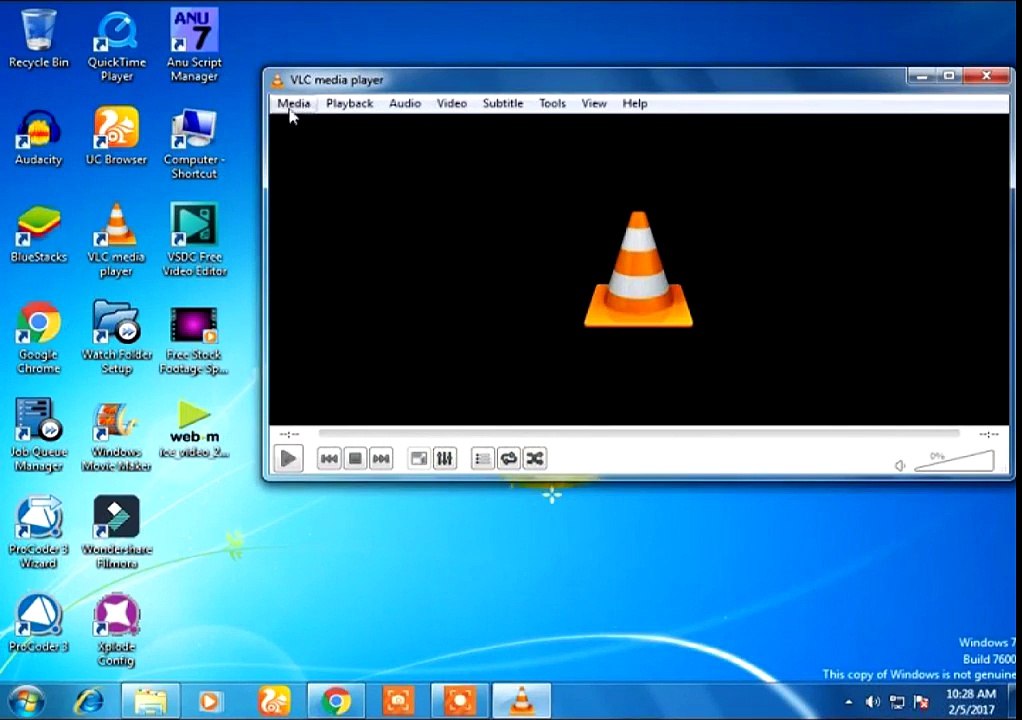Open the Playback menu

pos(349,104)
